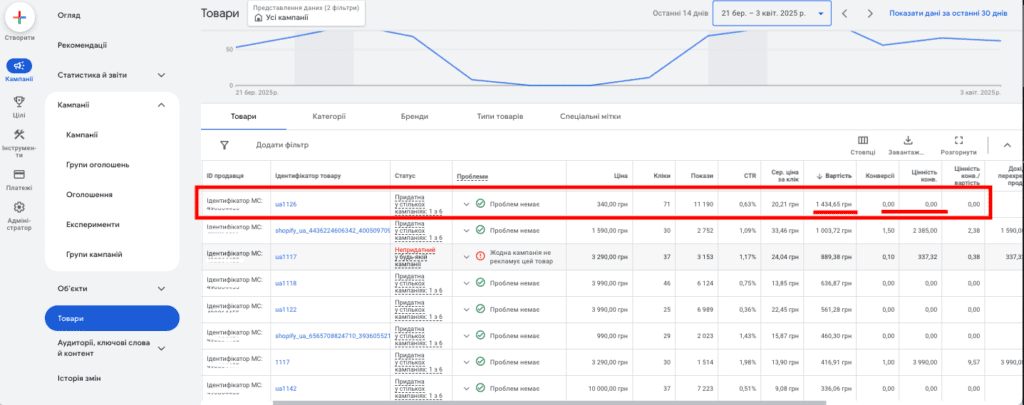1024x405 pixels.
Task: Open the Інструменти wrench icon
Action: [x=19, y=135]
